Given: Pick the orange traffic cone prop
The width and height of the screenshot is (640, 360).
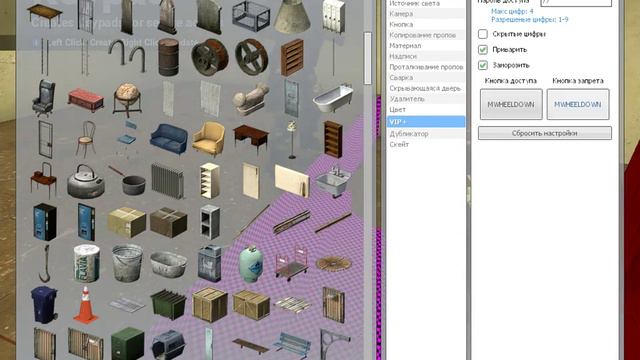Looking at the screenshot, I should [x=86, y=305].
